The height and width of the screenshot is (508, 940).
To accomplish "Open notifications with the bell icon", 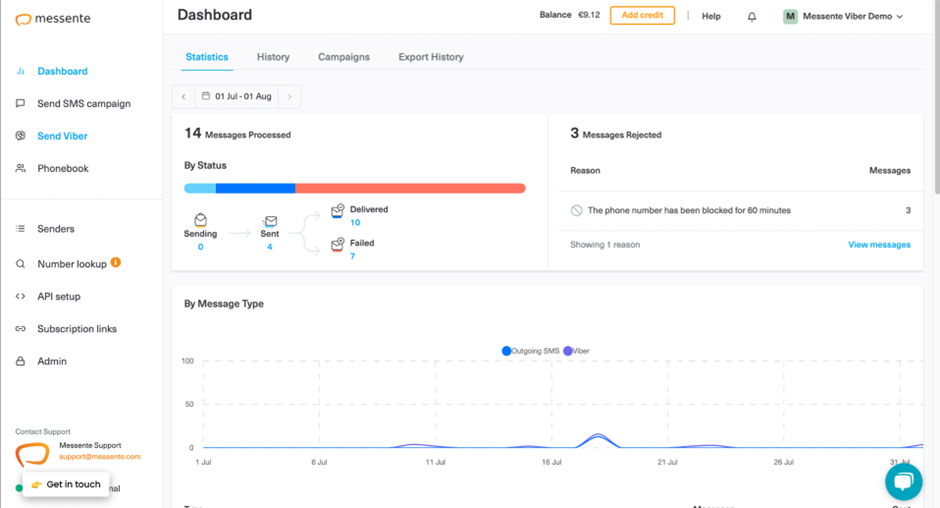I will 752,17.
